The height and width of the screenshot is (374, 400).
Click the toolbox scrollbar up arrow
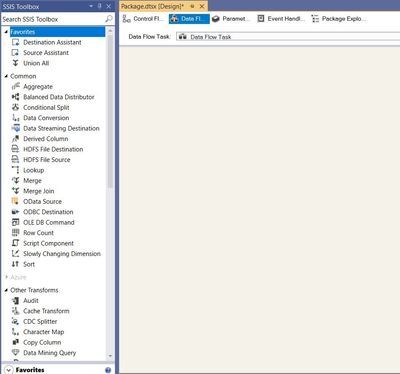pyautogui.click(x=110, y=31)
